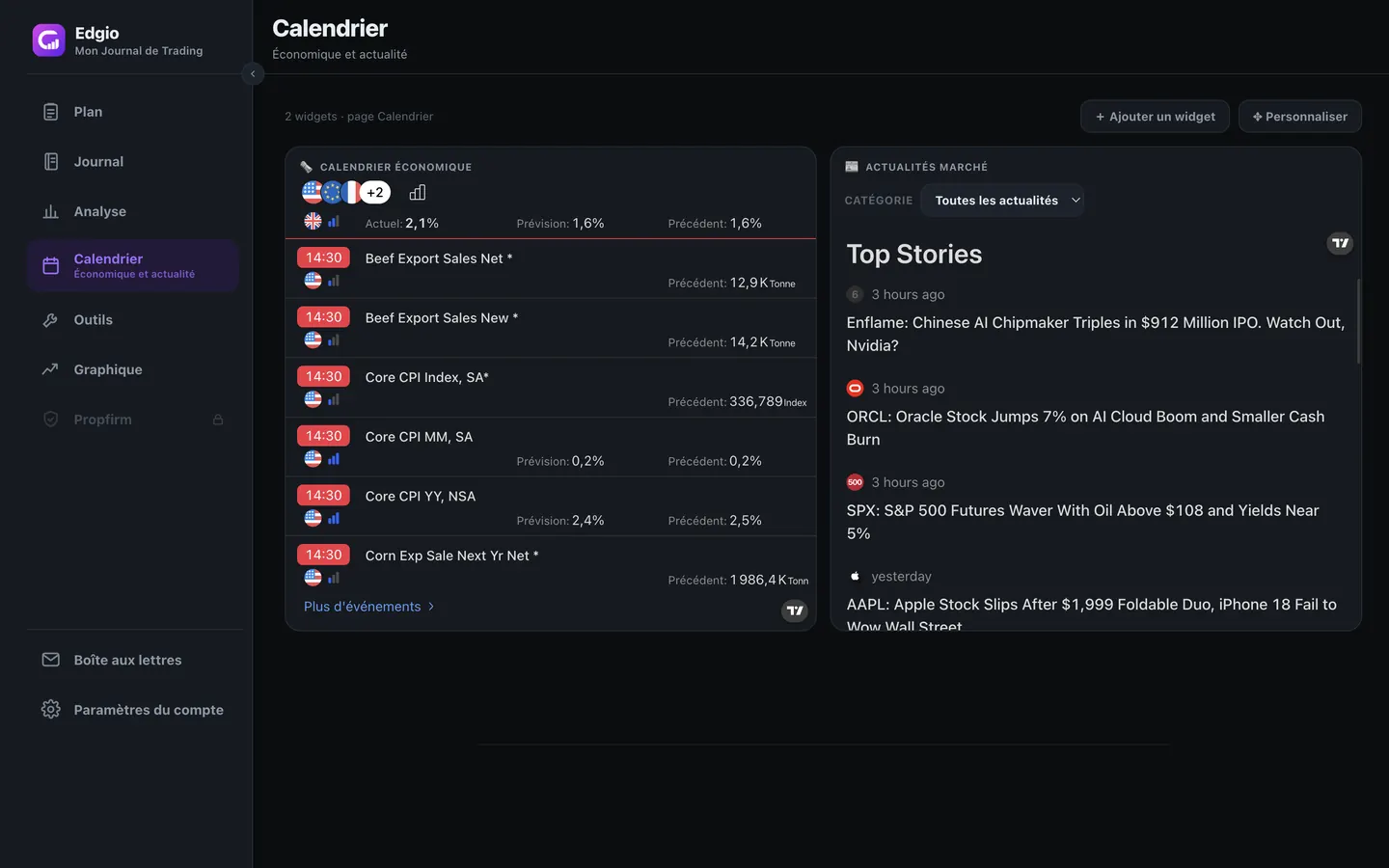This screenshot has height=868, width=1389.
Task: Click the news widget vertical scrollbar
Action: pyautogui.click(x=1358, y=321)
